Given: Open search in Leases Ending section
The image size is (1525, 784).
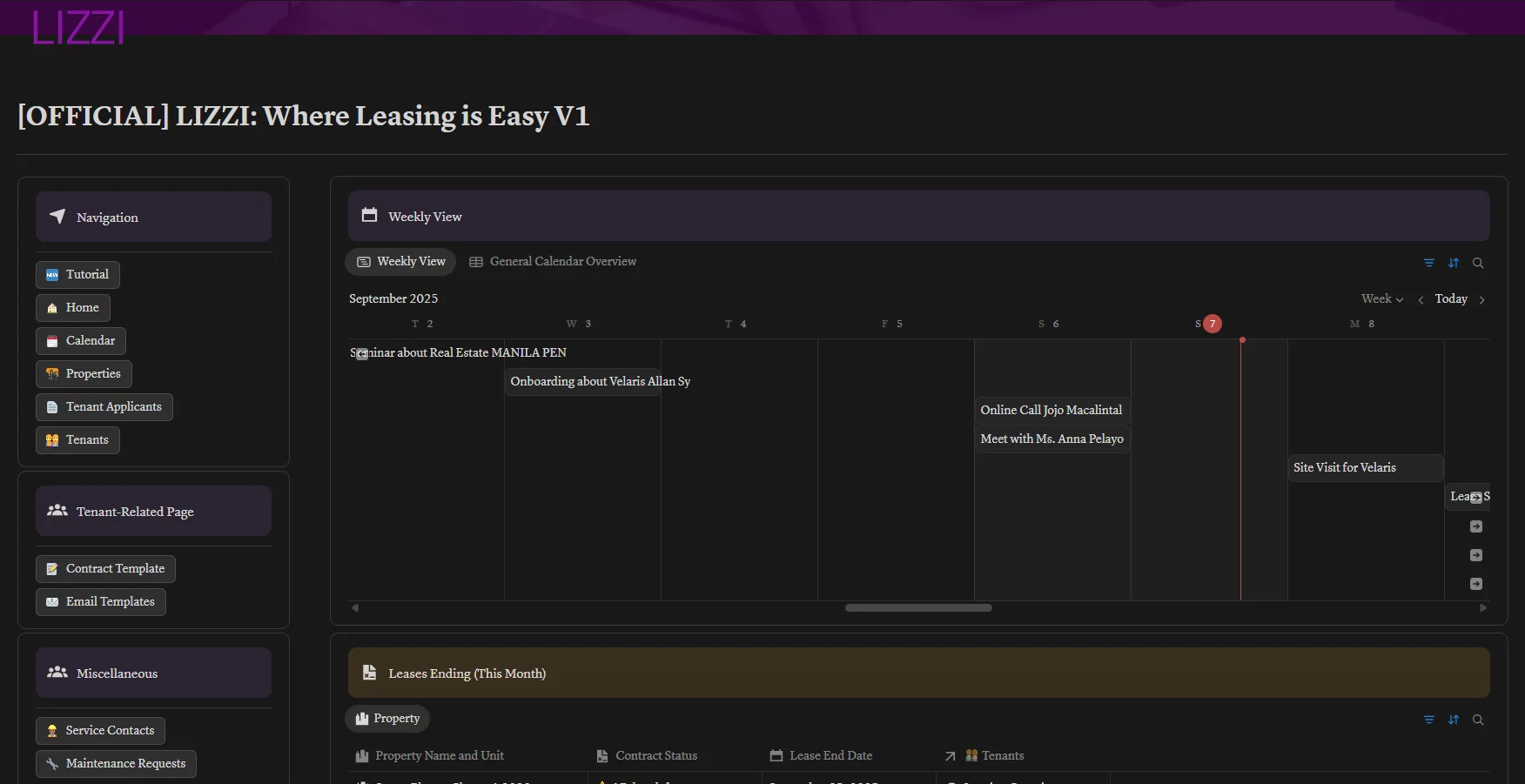Looking at the screenshot, I should click(x=1477, y=720).
